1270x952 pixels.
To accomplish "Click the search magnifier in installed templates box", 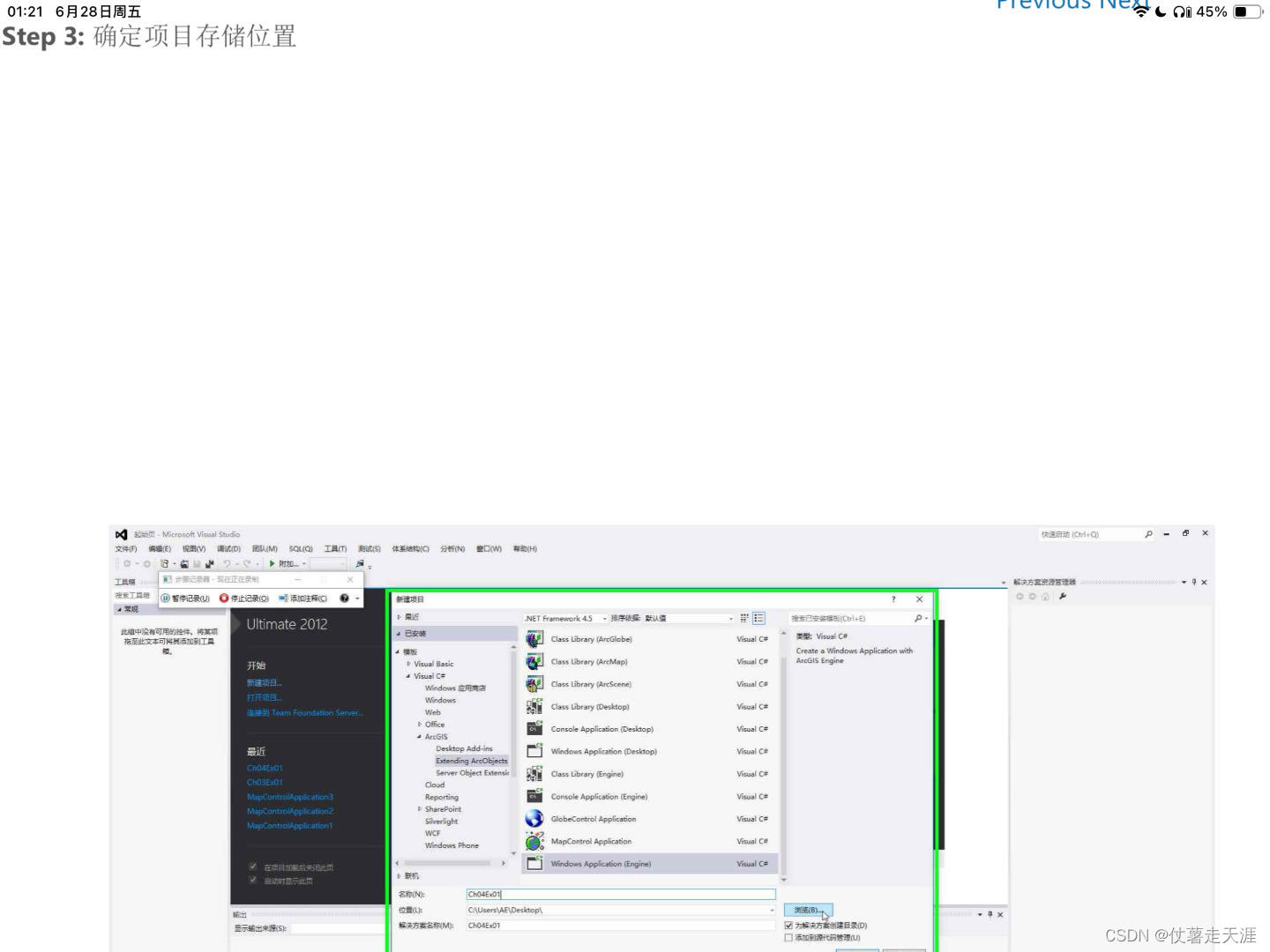I will 918,618.
